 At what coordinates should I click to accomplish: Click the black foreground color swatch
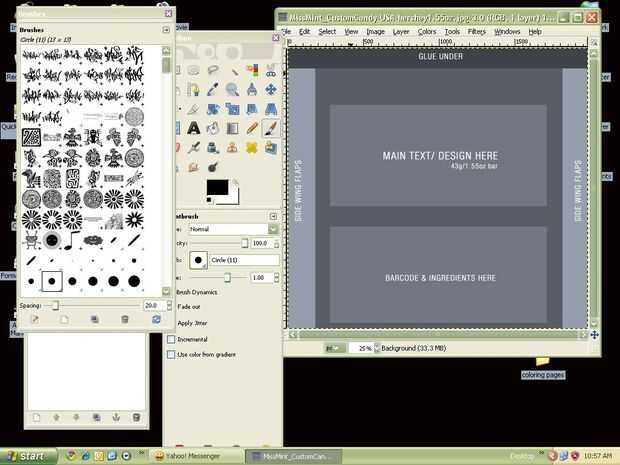[x=217, y=187]
